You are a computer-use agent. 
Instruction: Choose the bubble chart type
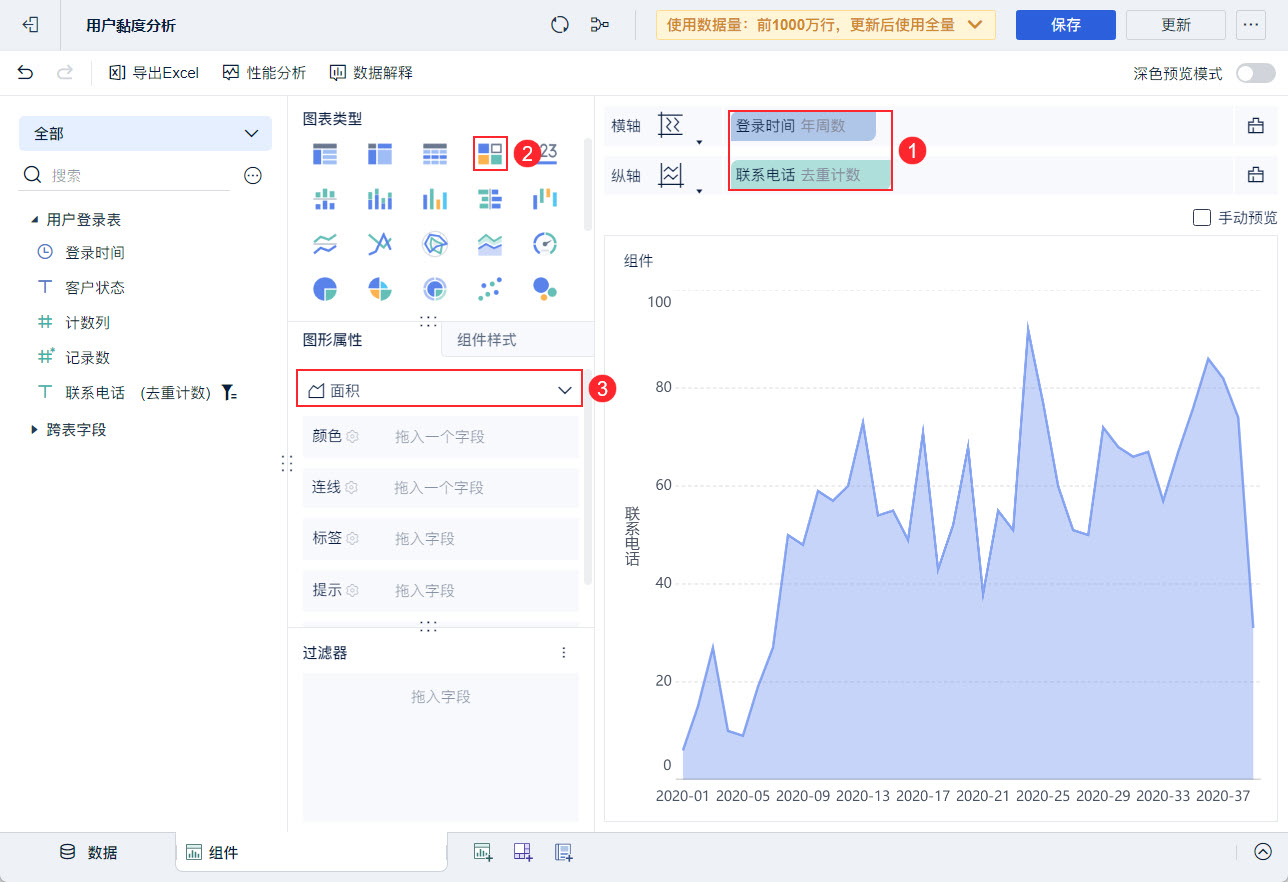544,289
